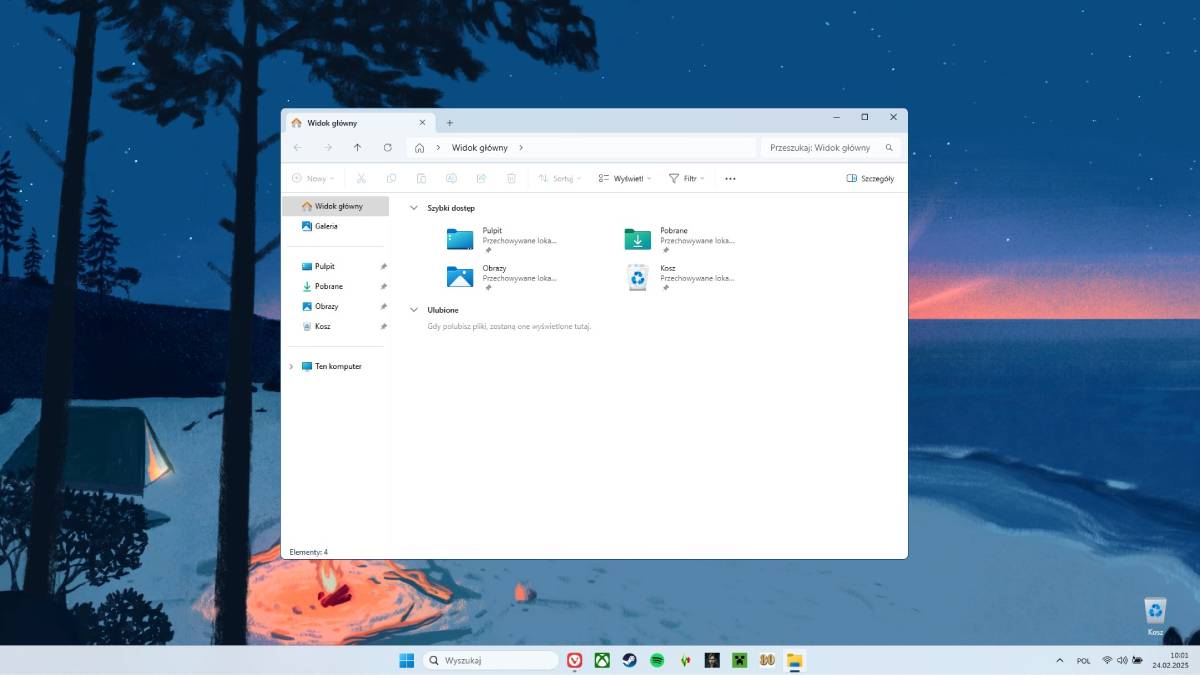Image resolution: width=1200 pixels, height=675 pixels.
Task: Collapse the Ulubione section
Action: (414, 310)
